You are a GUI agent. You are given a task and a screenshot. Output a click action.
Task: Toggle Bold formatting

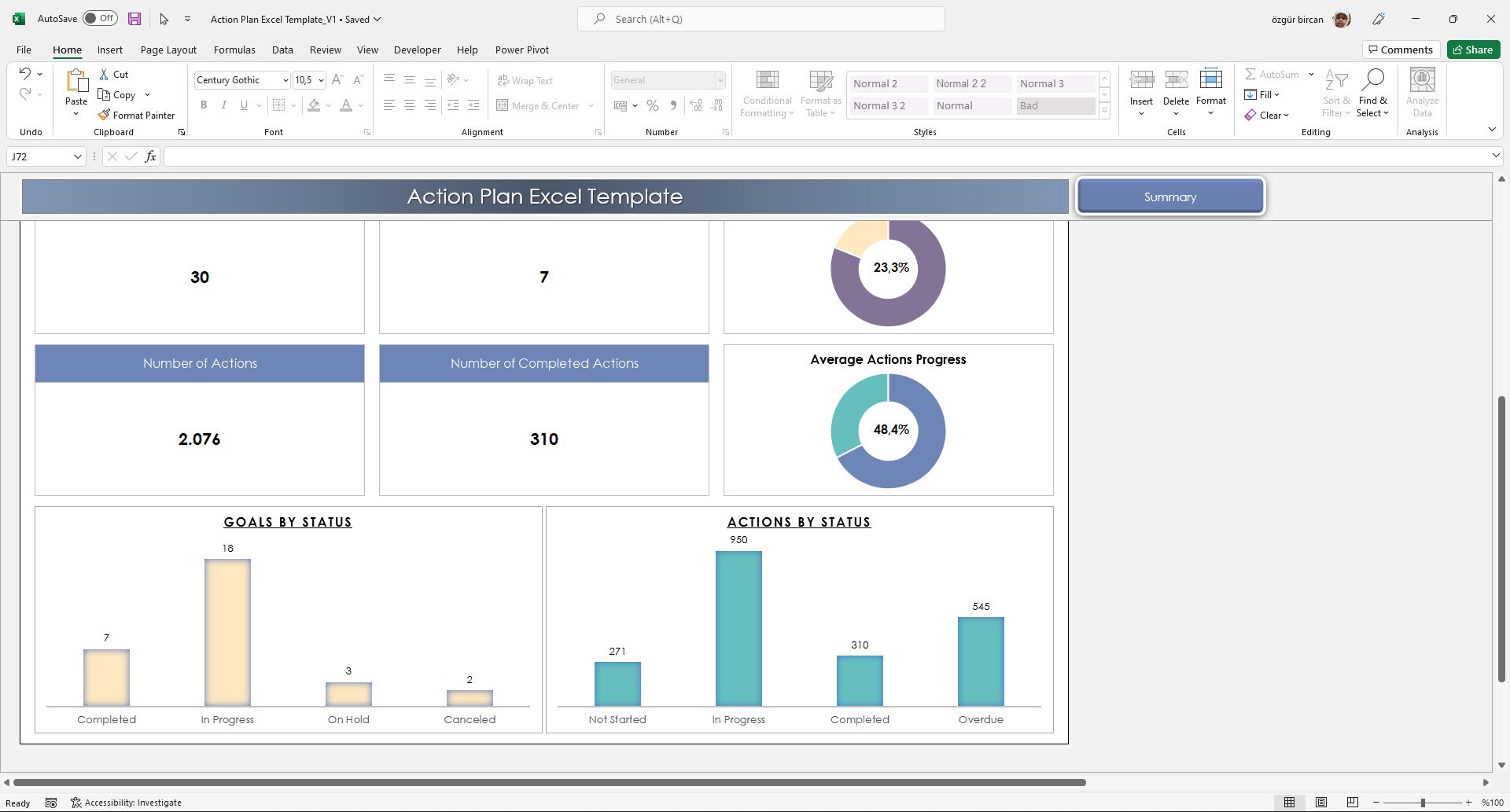click(204, 105)
